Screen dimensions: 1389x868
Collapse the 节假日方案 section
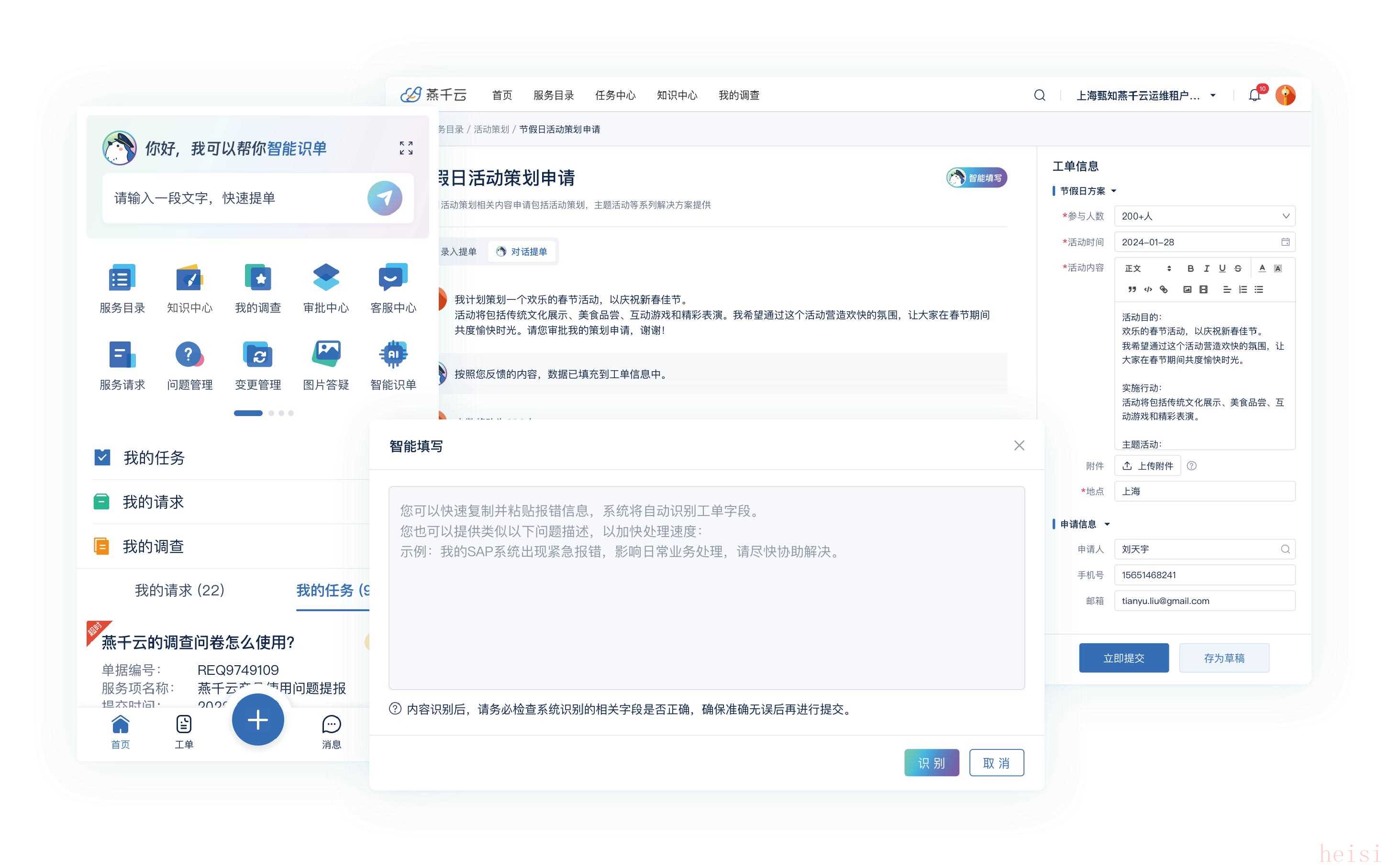coord(1113,191)
